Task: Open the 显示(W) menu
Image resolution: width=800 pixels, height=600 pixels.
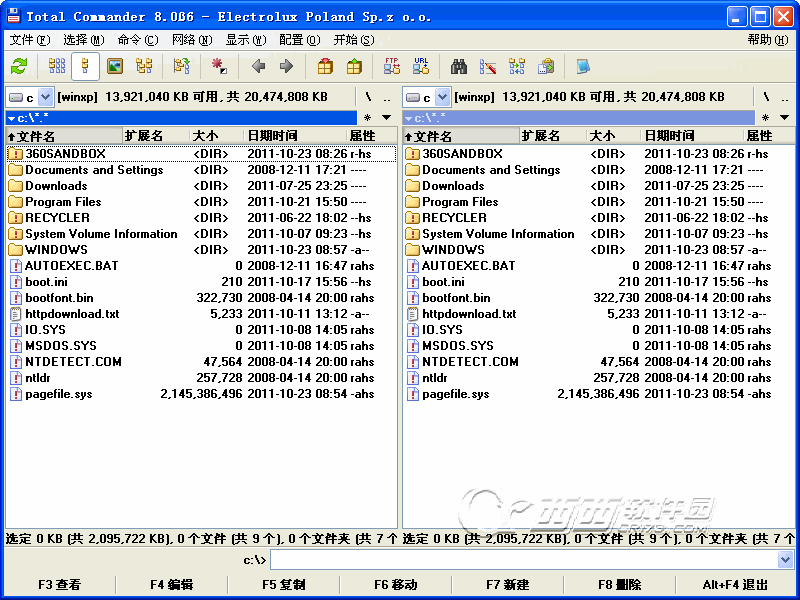Action: click(x=246, y=40)
